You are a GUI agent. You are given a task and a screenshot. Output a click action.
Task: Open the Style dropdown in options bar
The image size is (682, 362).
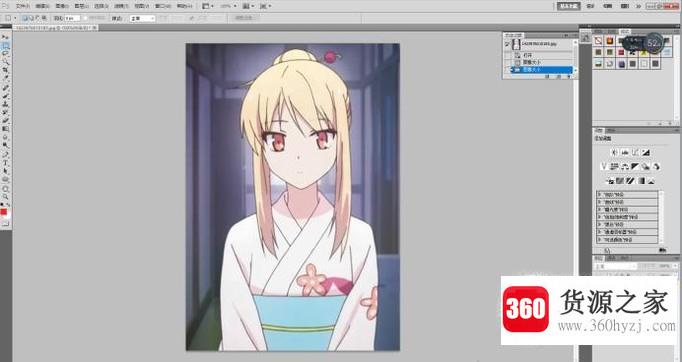pyautogui.click(x=142, y=18)
